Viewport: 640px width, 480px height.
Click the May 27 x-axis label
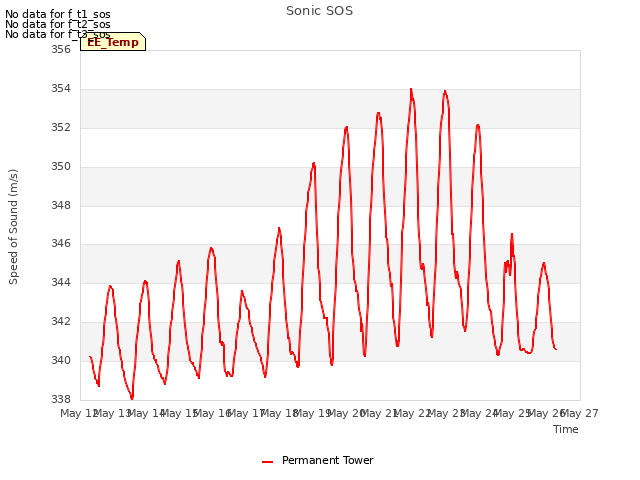point(580,413)
